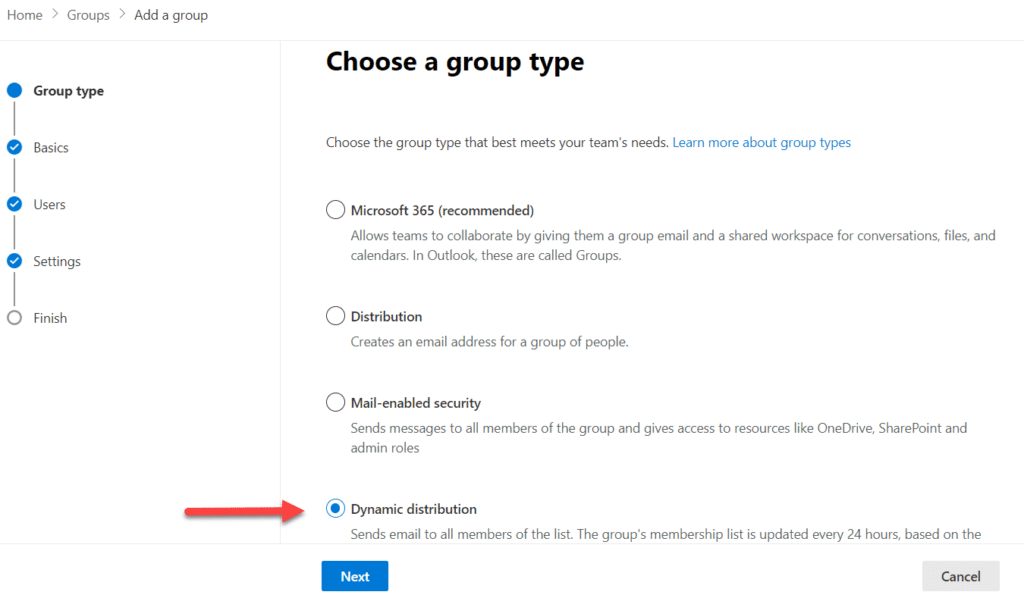Image resolution: width=1024 pixels, height=598 pixels.
Task: Jump to the Users wizard step
Action: 49,204
